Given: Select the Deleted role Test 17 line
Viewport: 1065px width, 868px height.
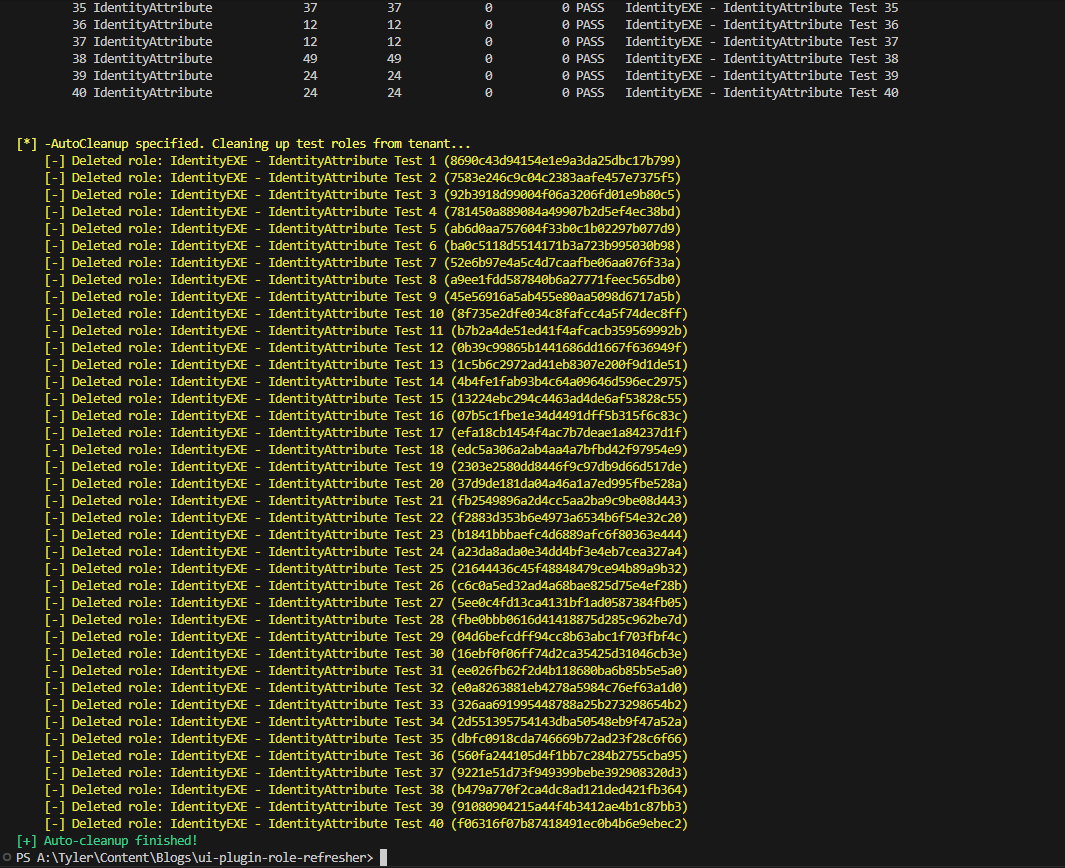Looking at the screenshot, I should (366, 433).
